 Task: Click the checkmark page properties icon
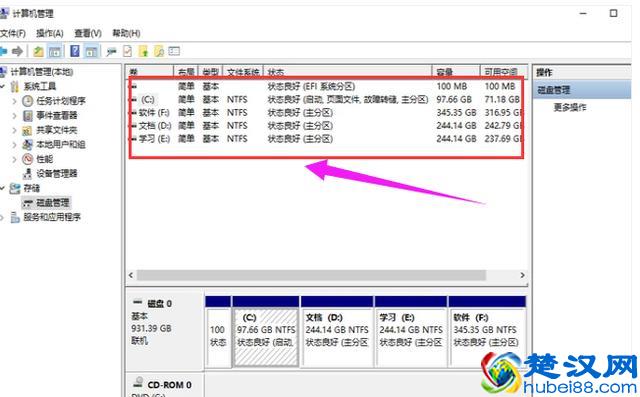click(127, 51)
